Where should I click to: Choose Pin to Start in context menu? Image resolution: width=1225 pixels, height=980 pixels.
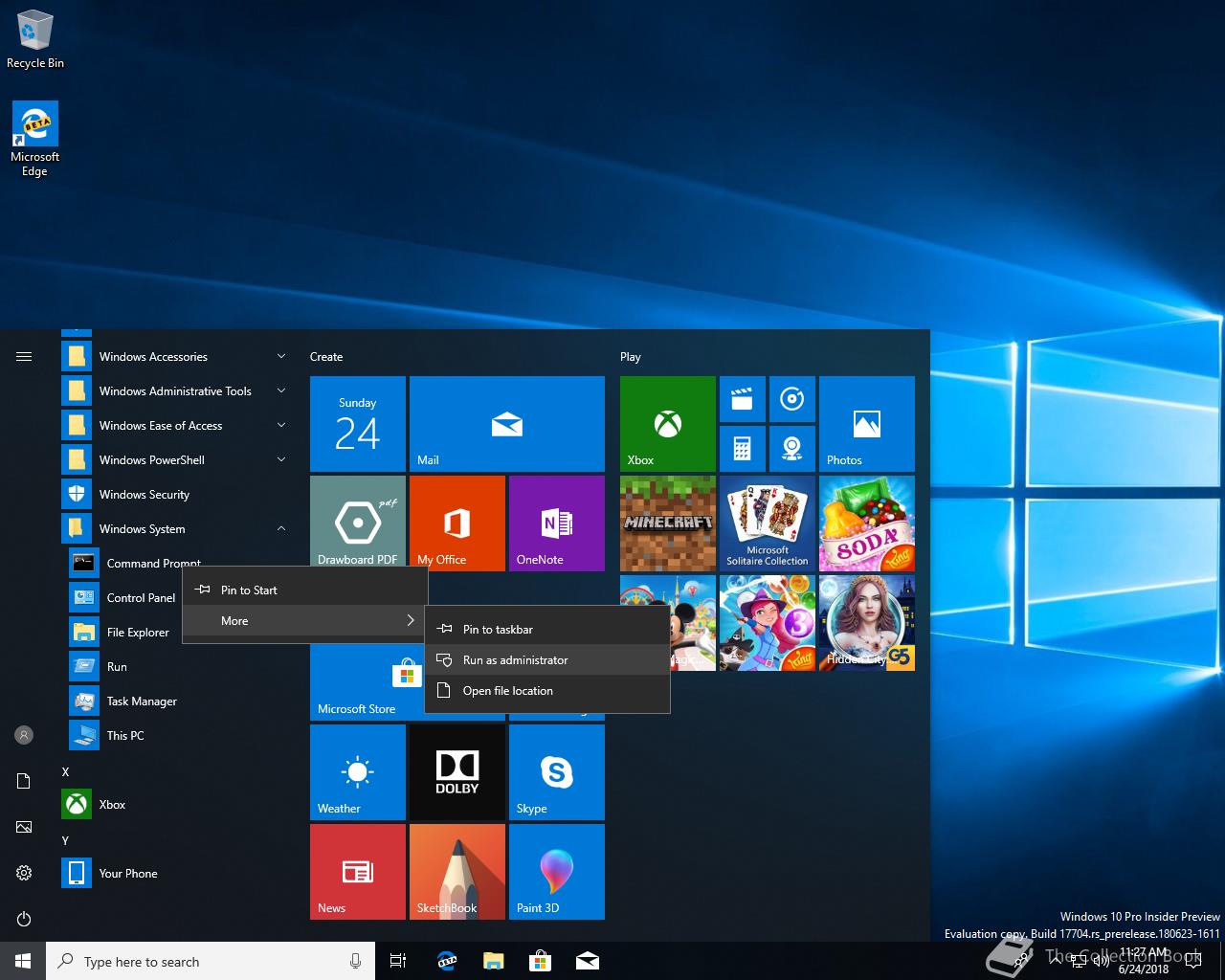coord(304,590)
